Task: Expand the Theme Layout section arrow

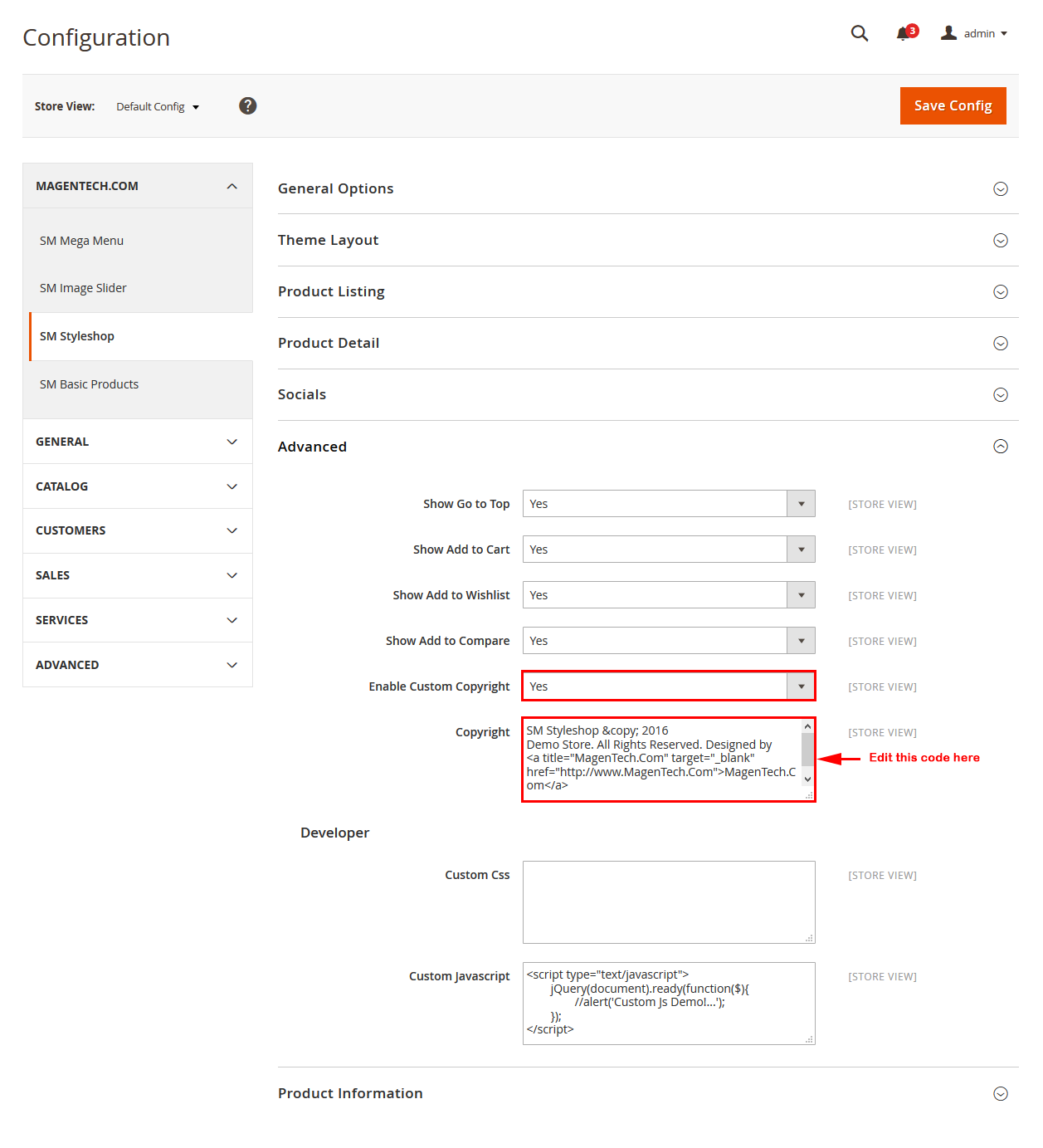Action: (1000, 241)
